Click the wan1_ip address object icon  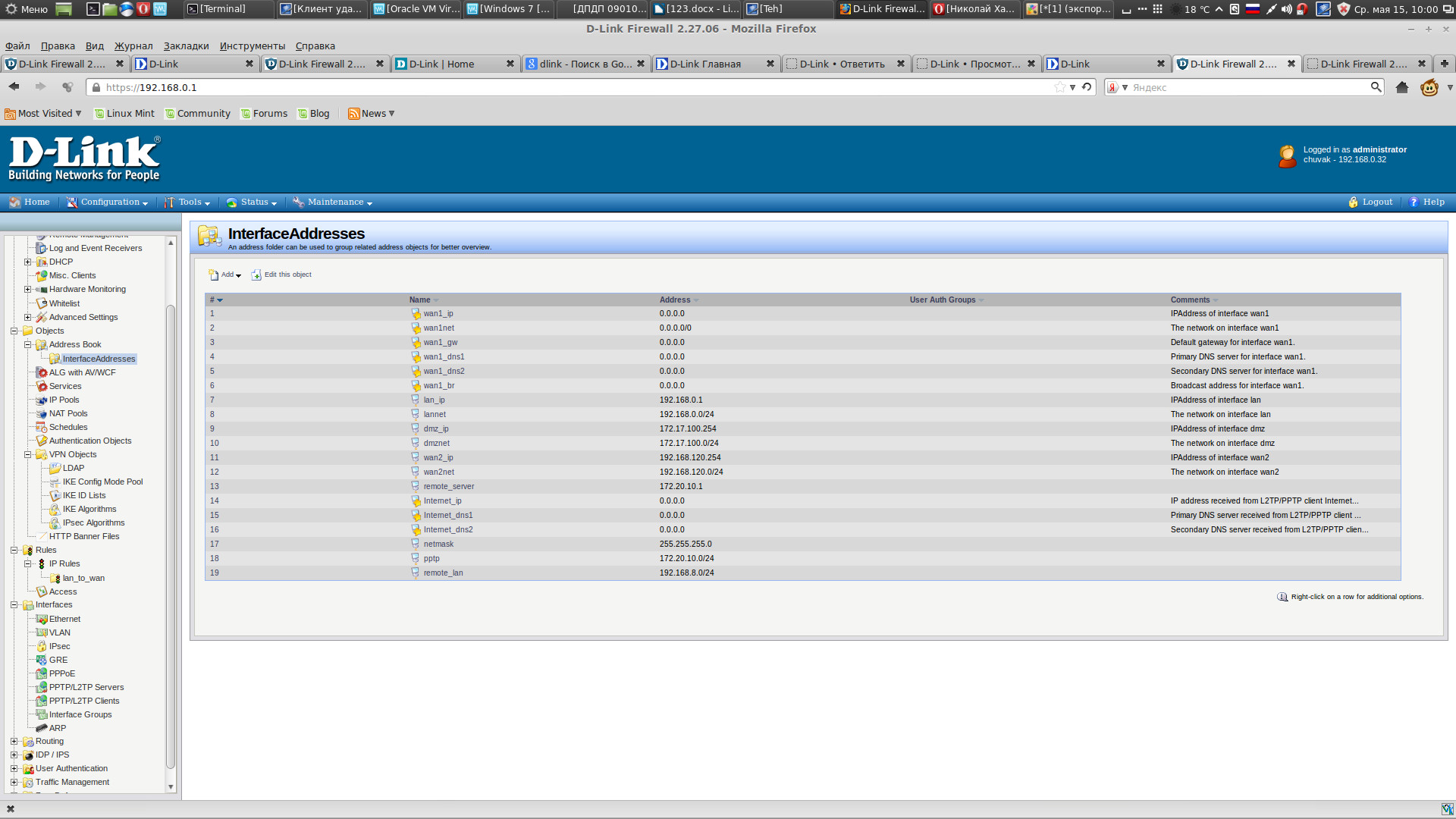pyautogui.click(x=416, y=314)
